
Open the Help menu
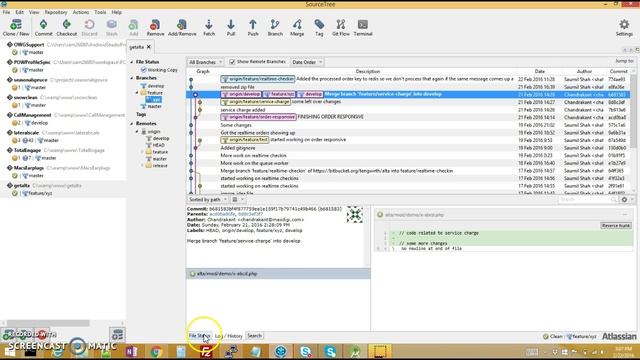(116, 12)
